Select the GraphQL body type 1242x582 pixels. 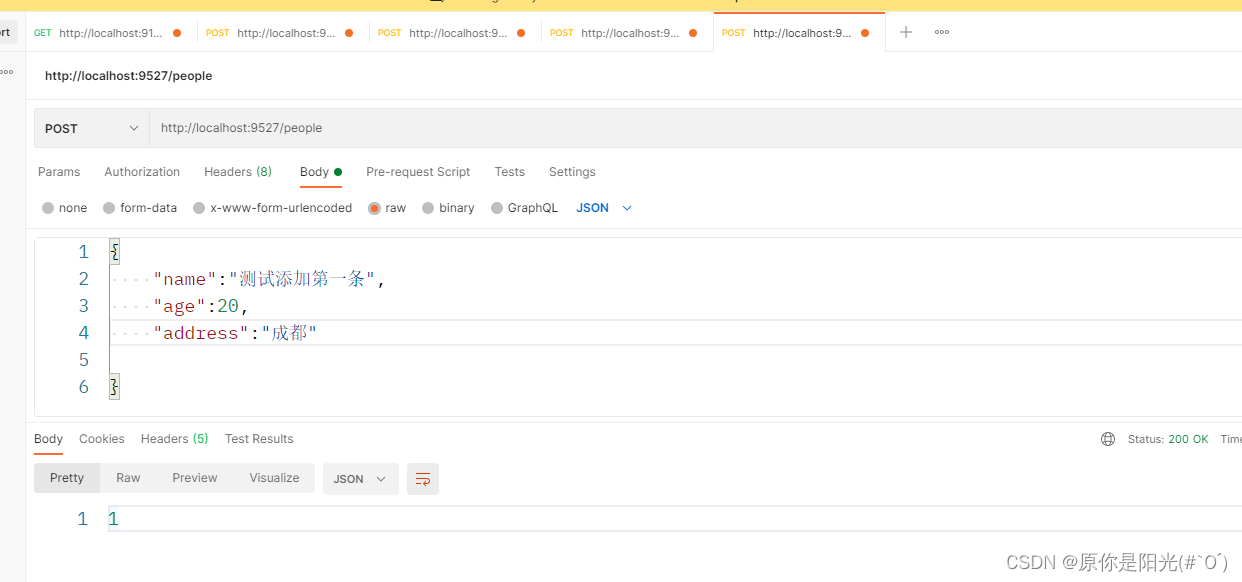point(524,208)
